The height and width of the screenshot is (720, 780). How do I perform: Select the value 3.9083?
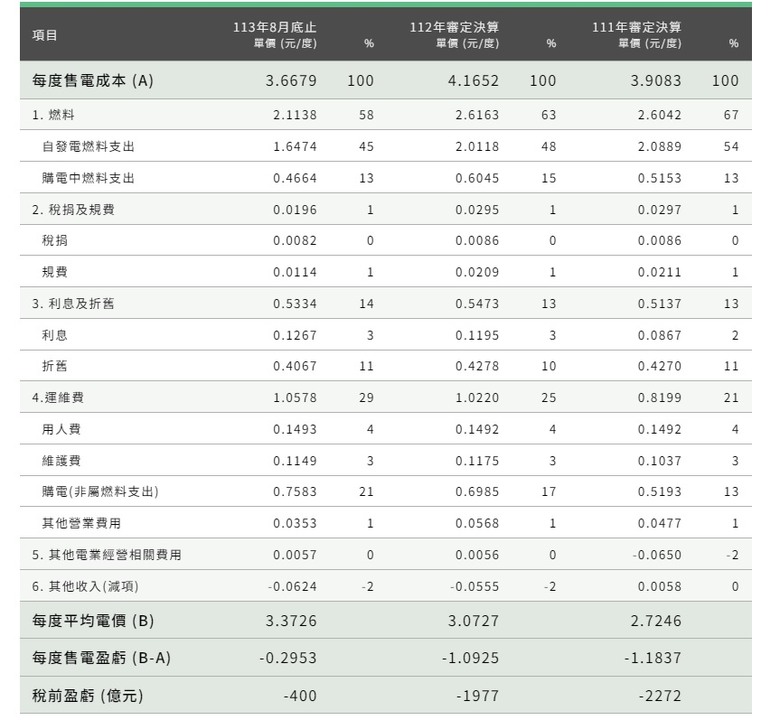(656, 81)
